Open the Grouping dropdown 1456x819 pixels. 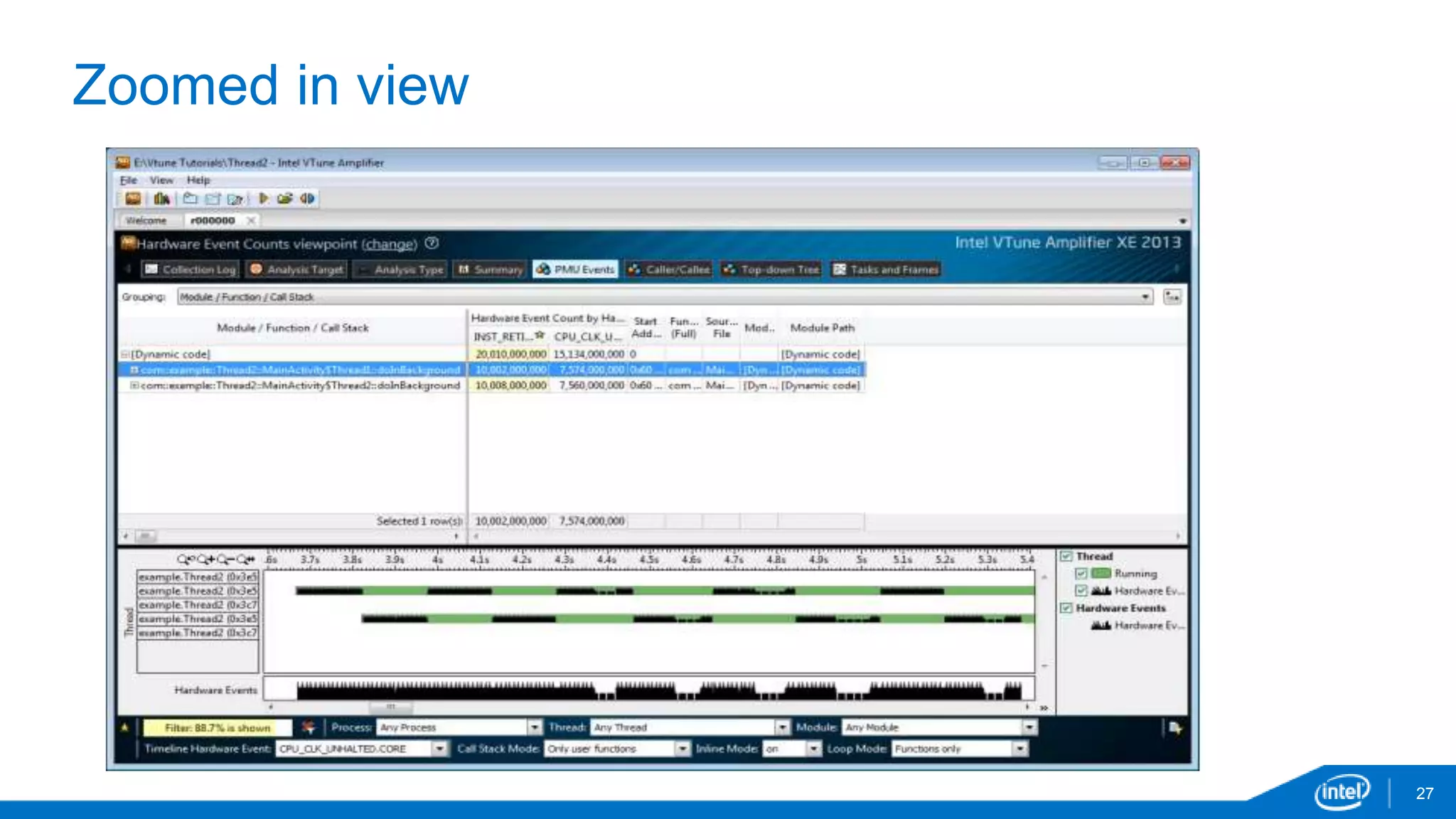click(1145, 296)
